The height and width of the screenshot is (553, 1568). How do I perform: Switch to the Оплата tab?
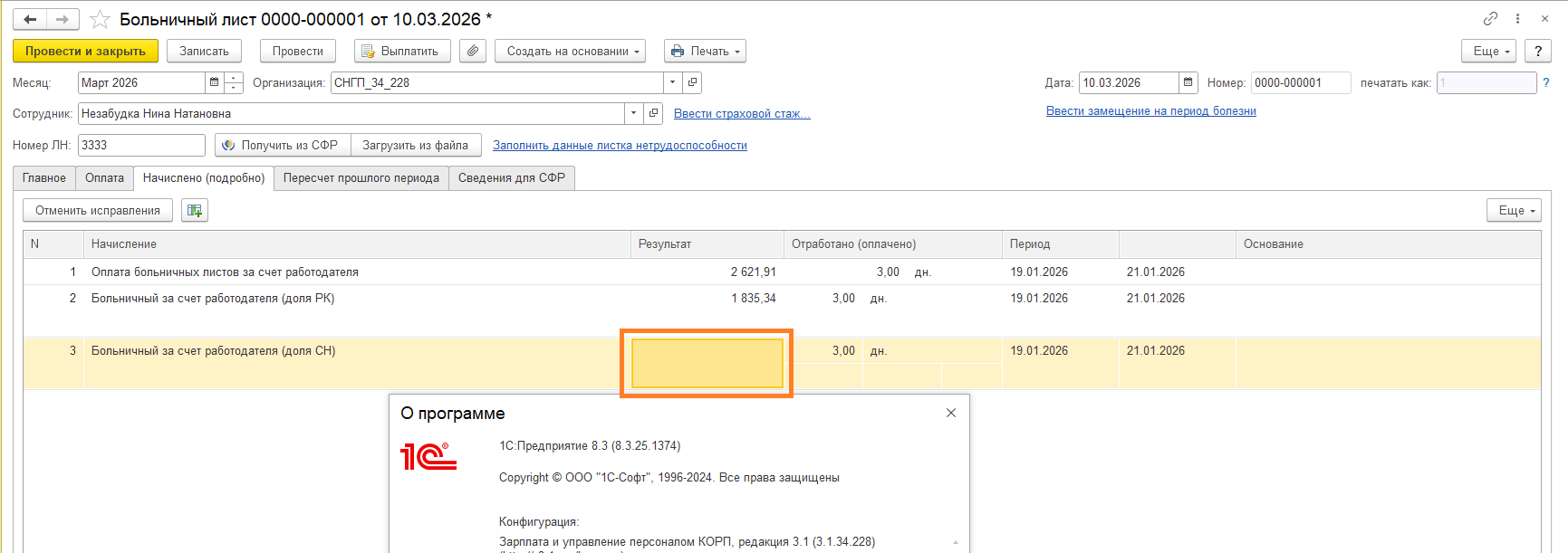[x=104, y=178]
